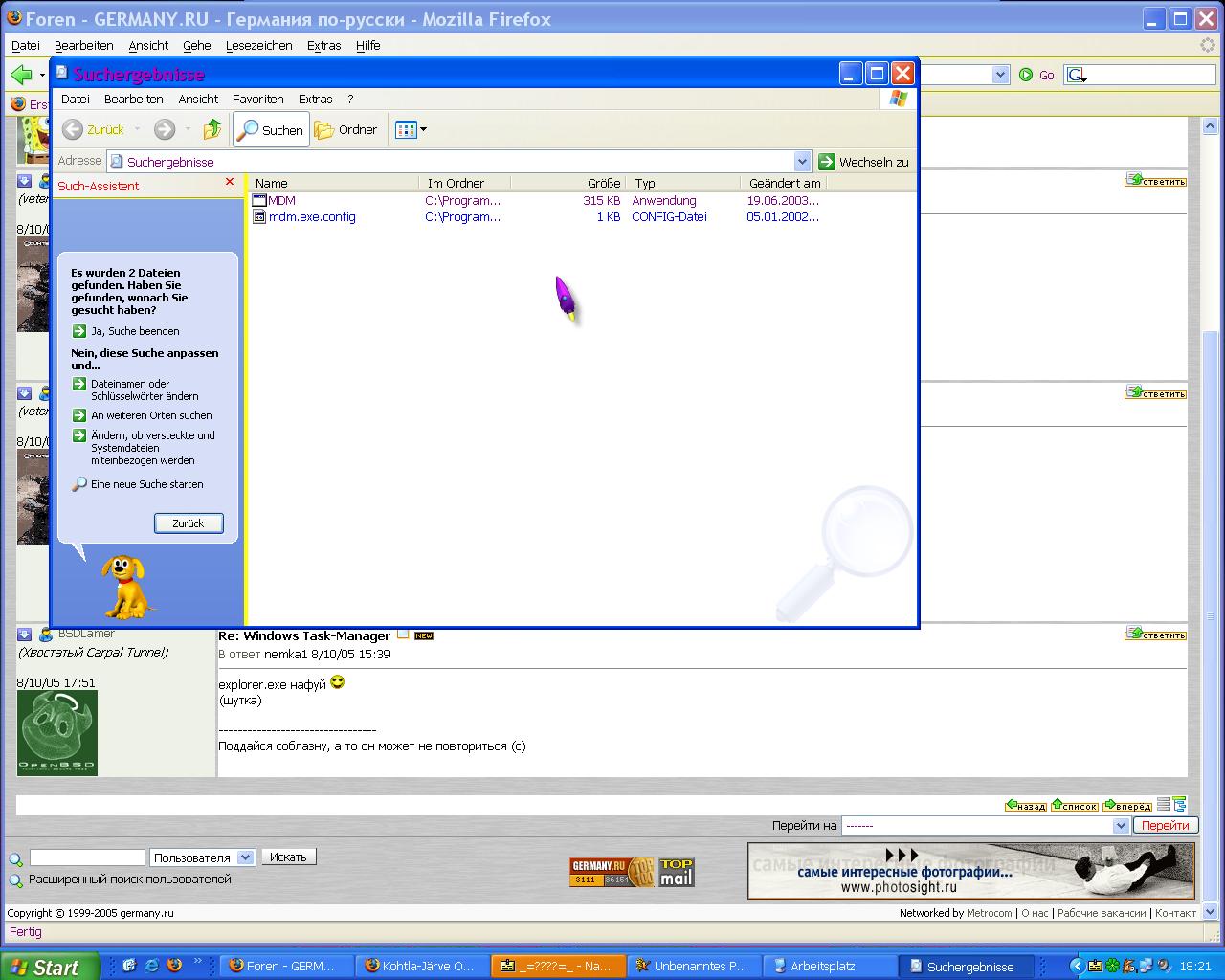Close the Such-Assistent search pane
The height and width of the screenshot is (980, 1225).
tap(230, 182)
